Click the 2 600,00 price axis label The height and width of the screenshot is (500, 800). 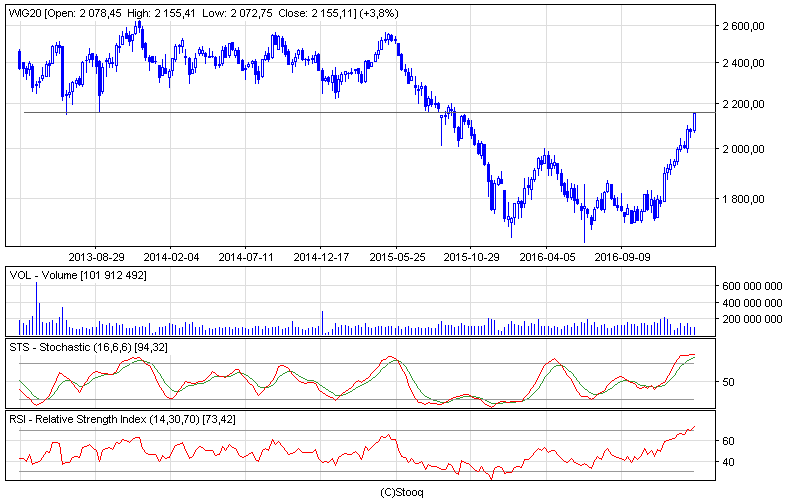coord(743,26)
